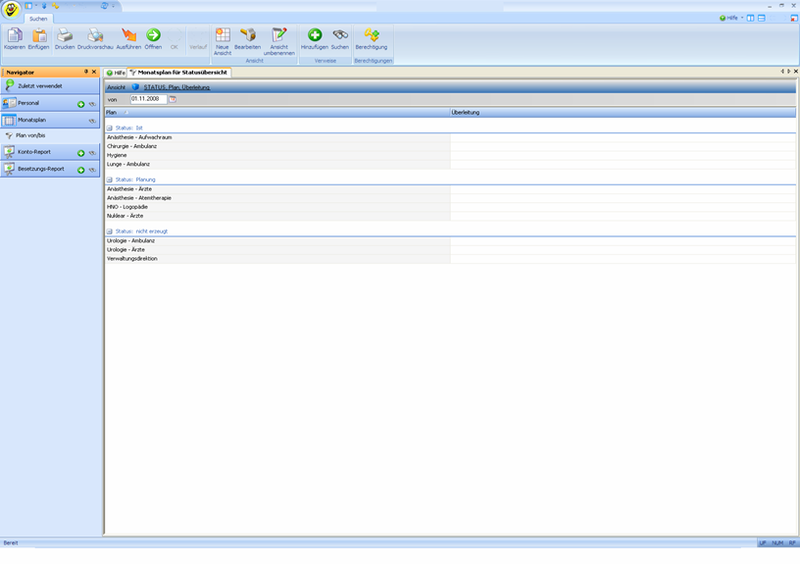Screen dimensions: 800x564
Task: Open Konto-Report in the Navigator
Action: click(x=34, y=152)
